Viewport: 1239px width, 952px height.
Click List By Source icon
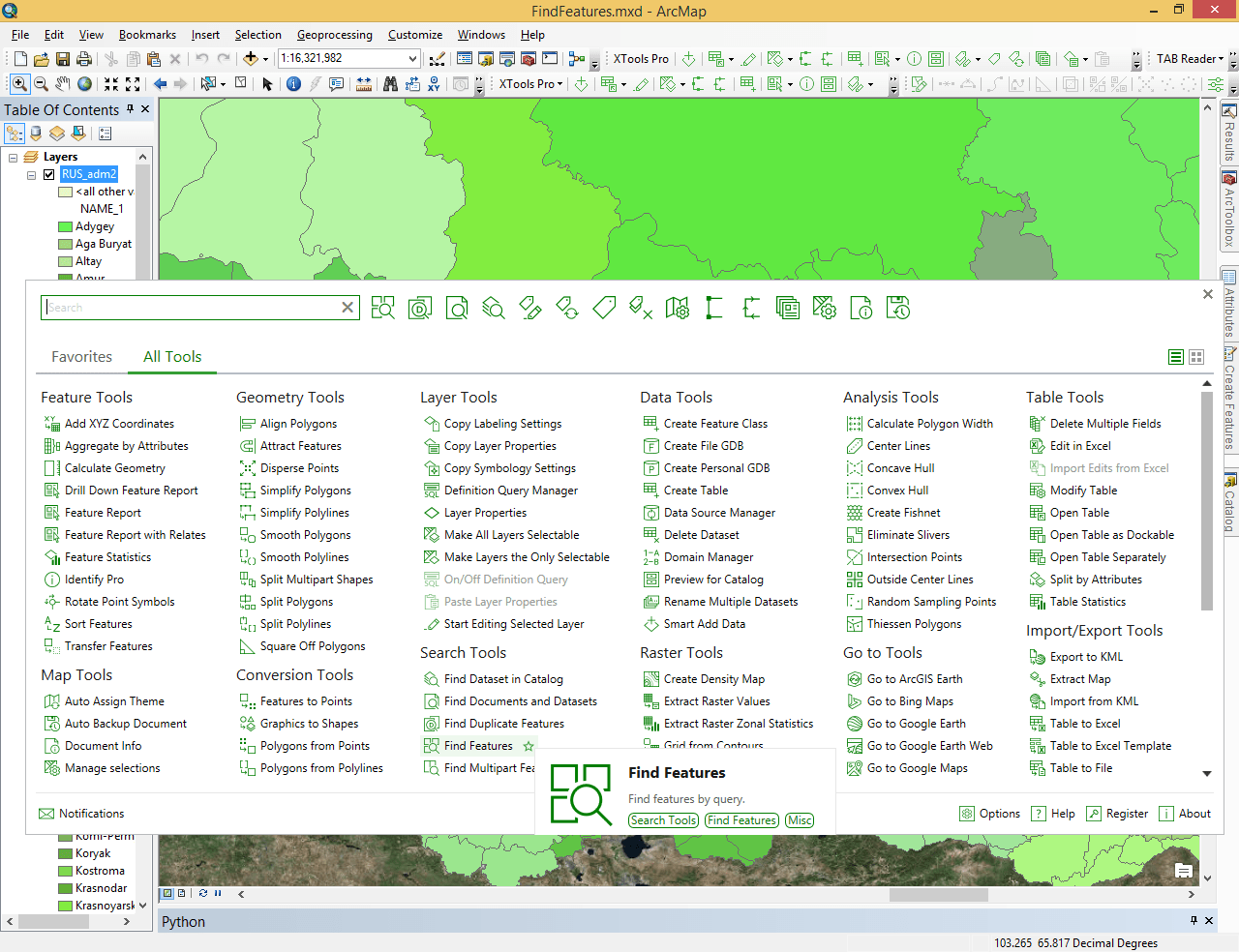tap(36, 134)
